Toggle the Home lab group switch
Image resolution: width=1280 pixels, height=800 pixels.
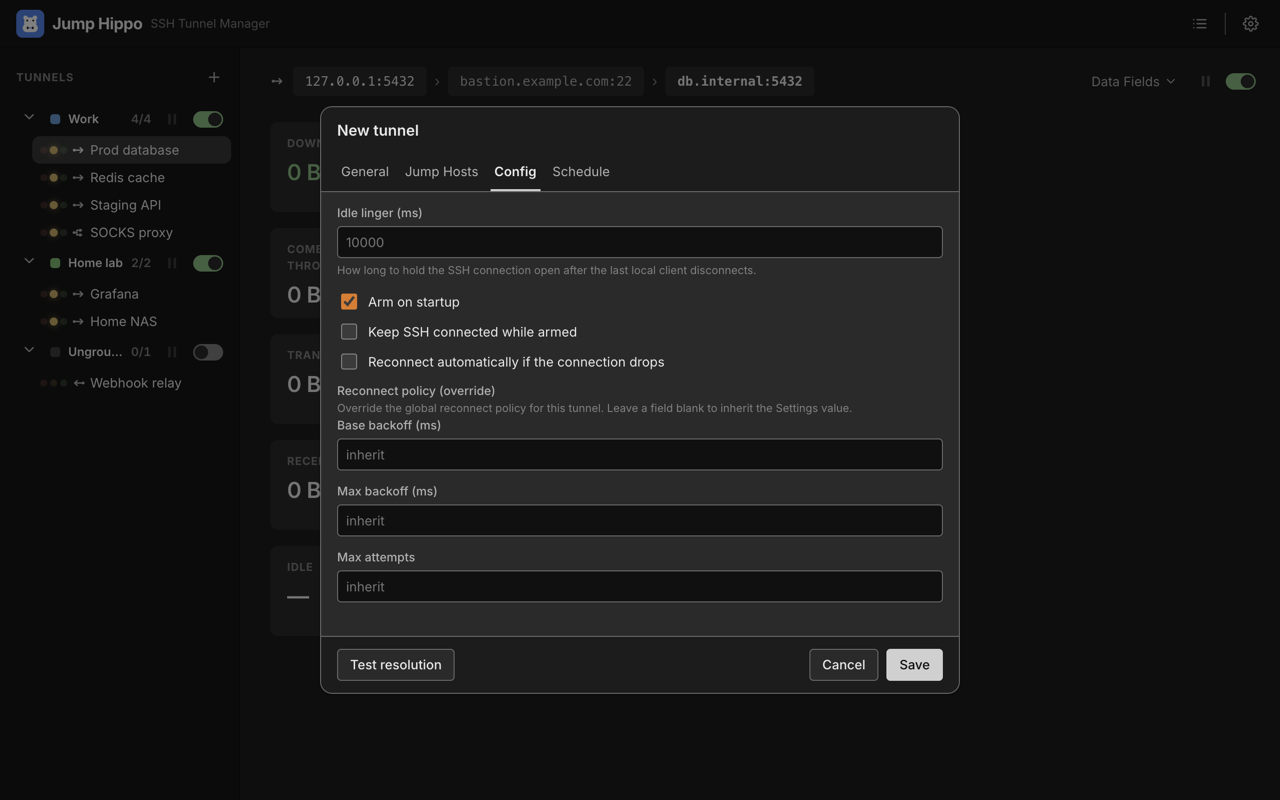[x=208, y=263]
